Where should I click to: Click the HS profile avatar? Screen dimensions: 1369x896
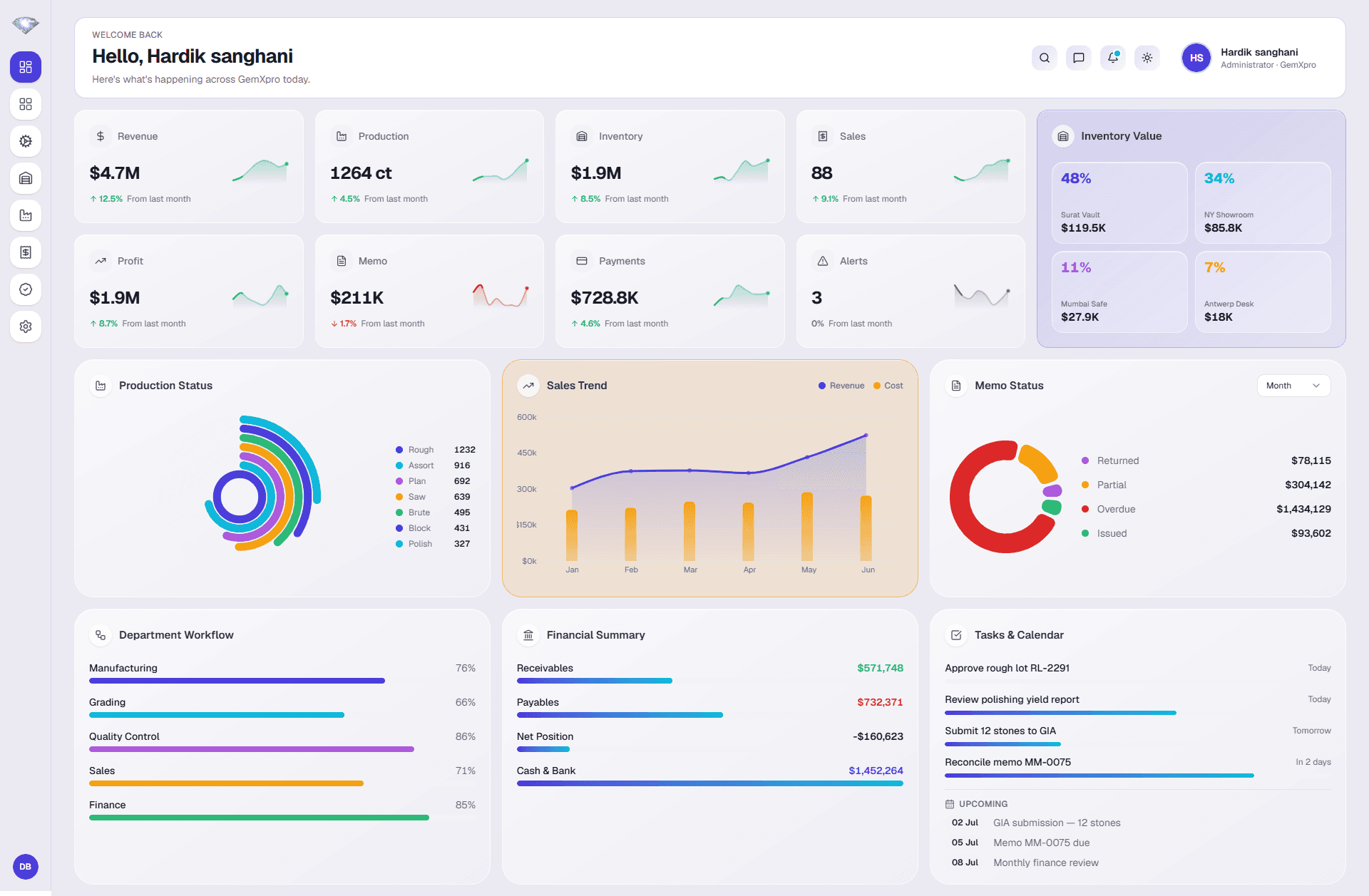[1196, 58]
